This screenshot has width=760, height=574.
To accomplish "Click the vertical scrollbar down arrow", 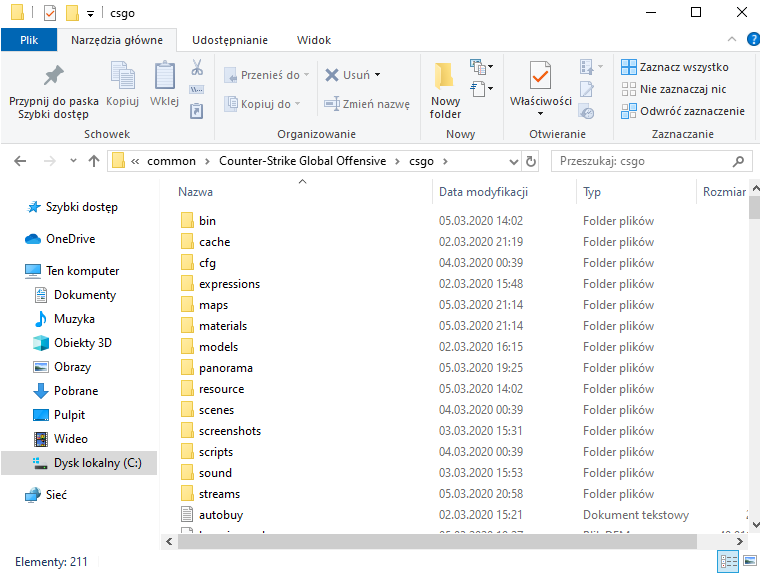I will coord(755,525).
